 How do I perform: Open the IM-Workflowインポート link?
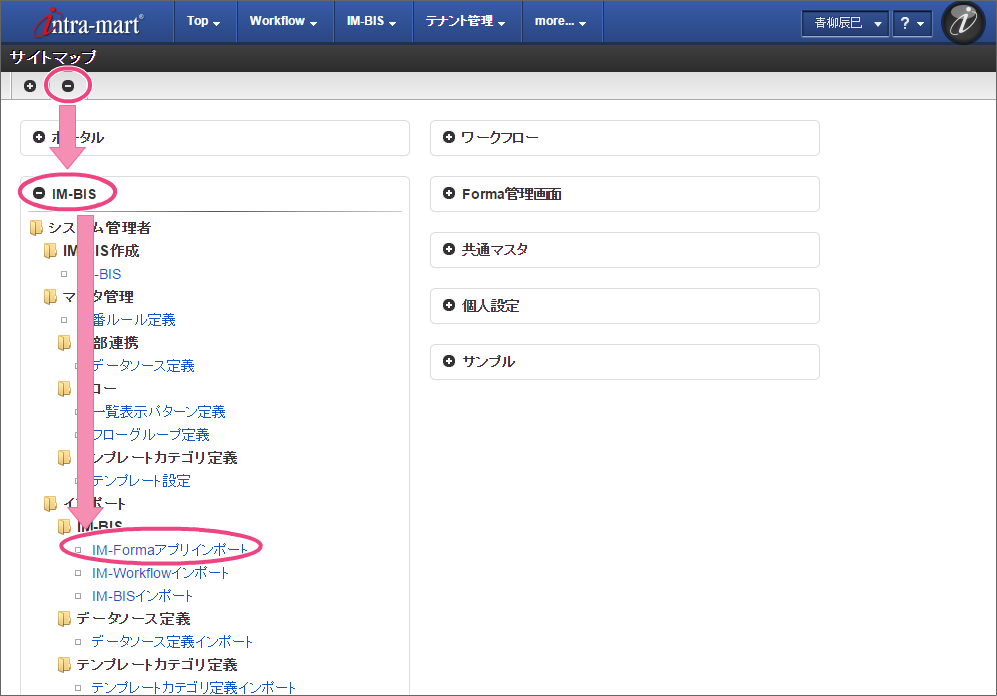pos(160,573)
